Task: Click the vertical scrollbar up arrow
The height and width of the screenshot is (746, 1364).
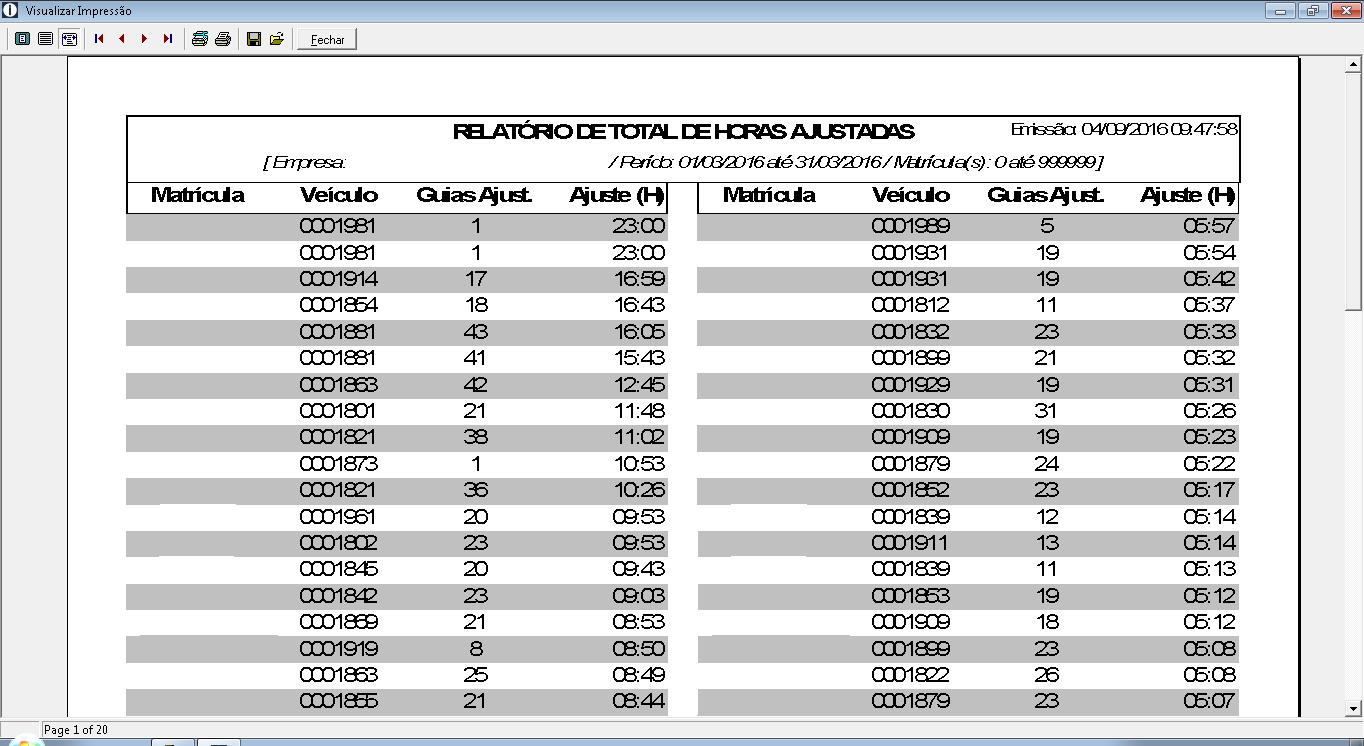Action: [1353, 66]
